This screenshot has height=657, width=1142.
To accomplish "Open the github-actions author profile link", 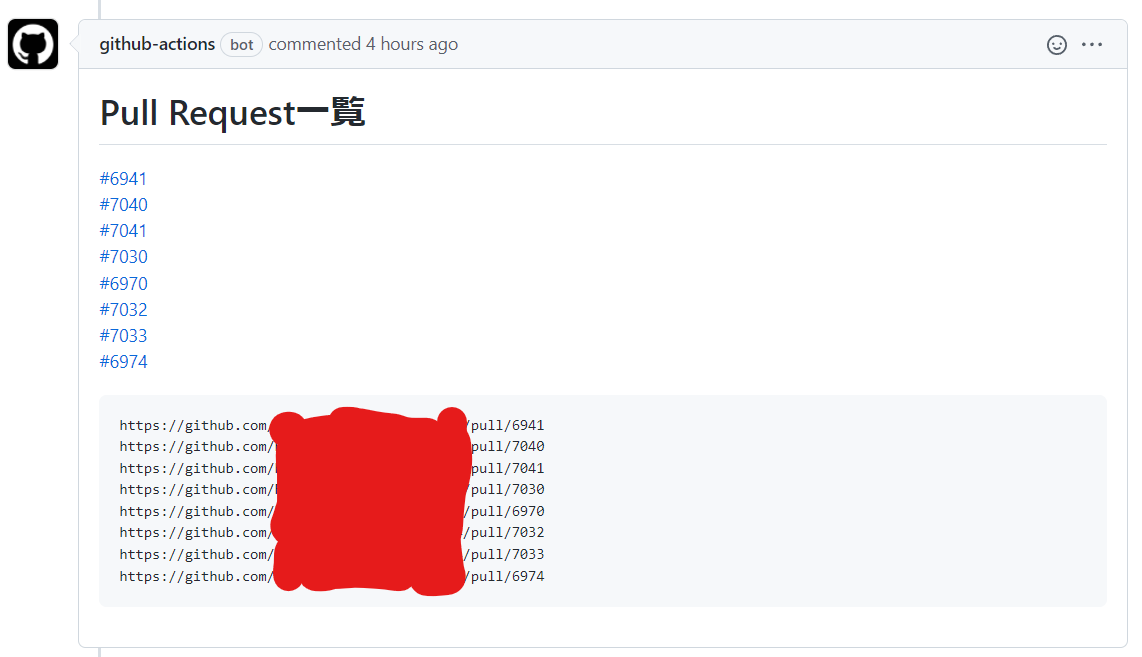I will point(157,44).
